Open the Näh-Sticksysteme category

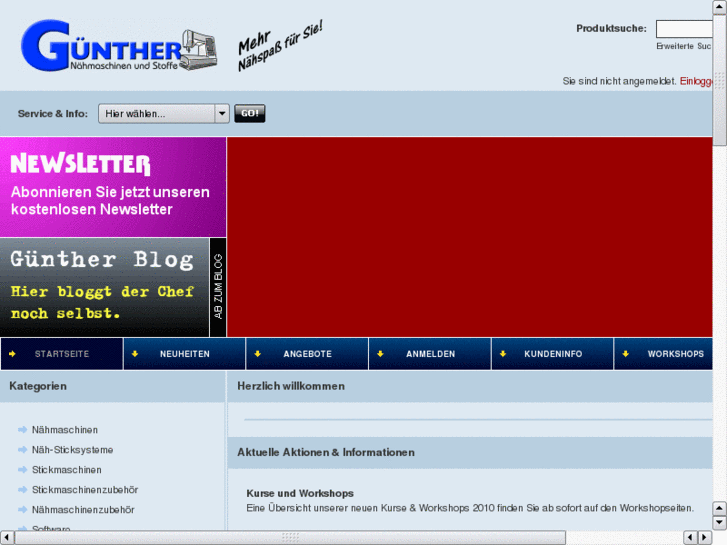click(x=72, y=450)
